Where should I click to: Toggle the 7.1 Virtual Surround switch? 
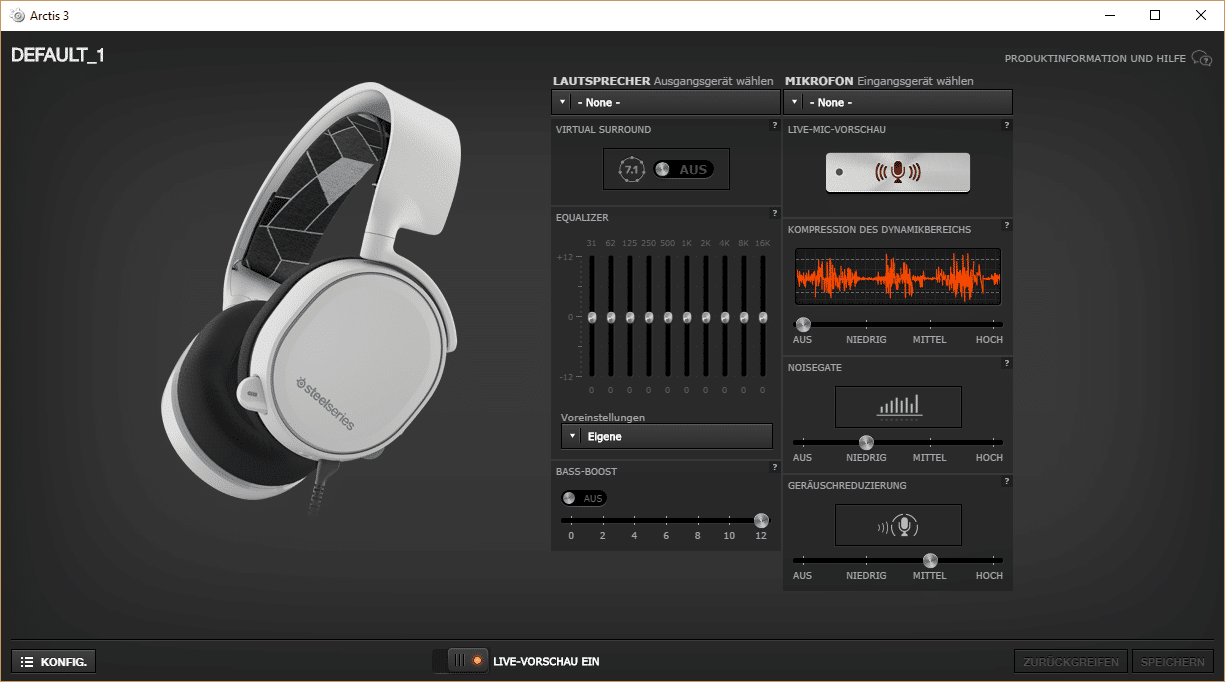click(x=682, y=170)
